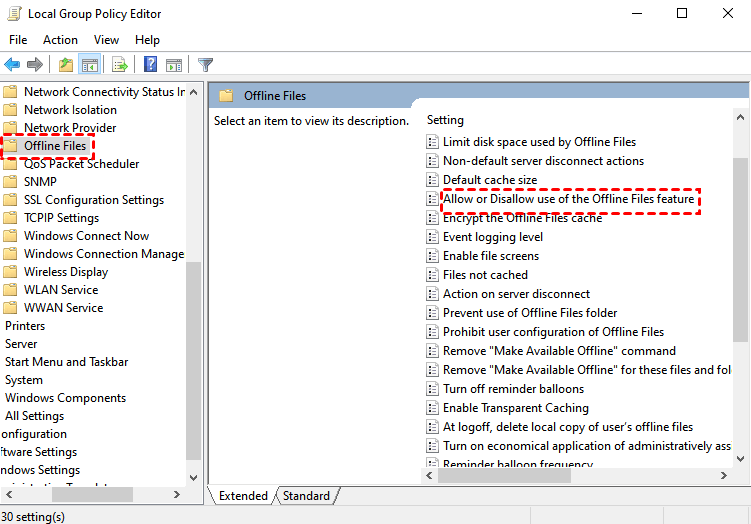The height and width of the screenshot is (524, 751).
Task: Toggle Show/Hide Console Tree toolbar icon
Action: [90, 65]
